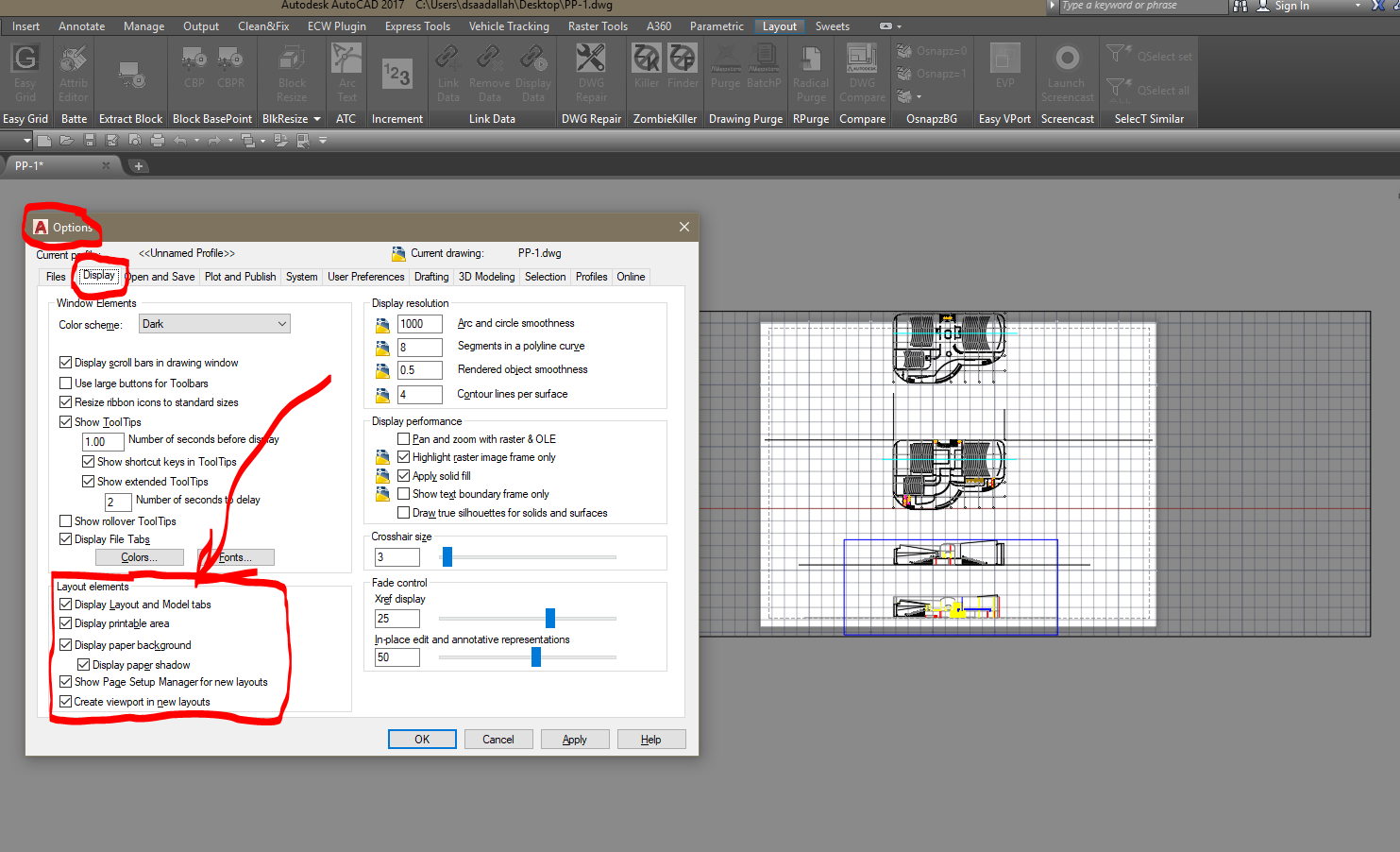
Task: Open the Color scheme Dark dropdown
Action: (214, 324)
